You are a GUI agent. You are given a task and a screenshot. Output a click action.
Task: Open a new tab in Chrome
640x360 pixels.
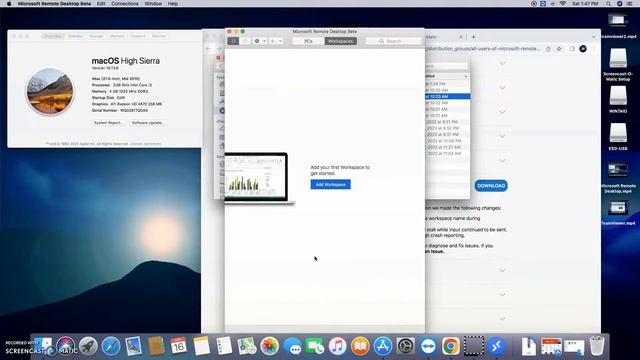click(473, 37)
